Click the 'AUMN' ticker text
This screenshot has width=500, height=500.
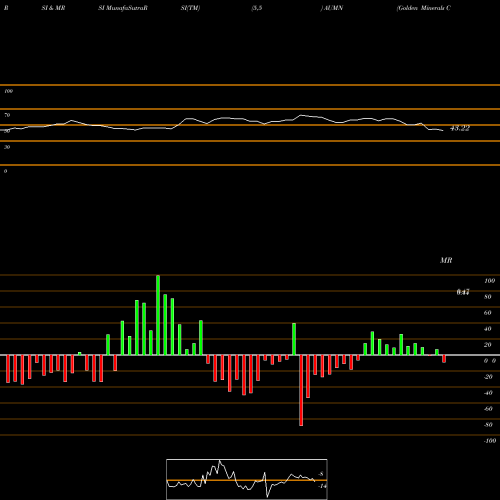tap(333, 8)
